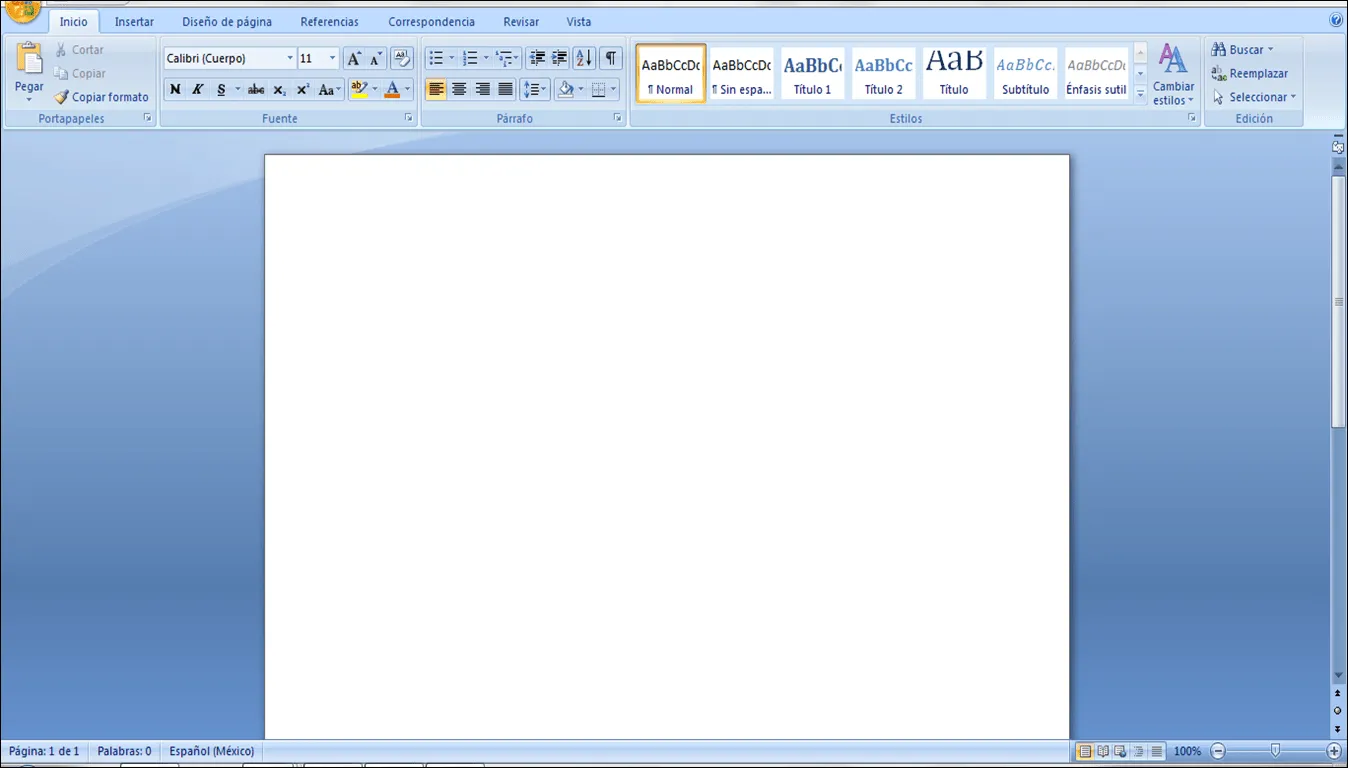Screen dimensions: 1348x768
Task: Click the text highlight color marker
Action: point(359,90)
